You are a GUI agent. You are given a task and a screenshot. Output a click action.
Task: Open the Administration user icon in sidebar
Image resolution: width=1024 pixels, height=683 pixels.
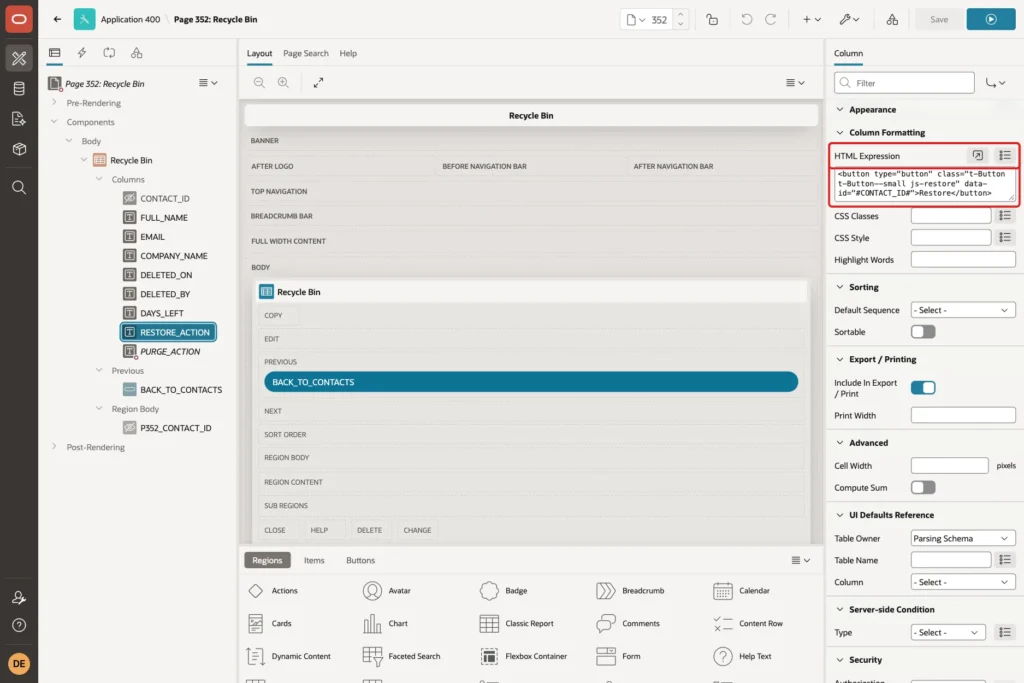click(19, 597)
